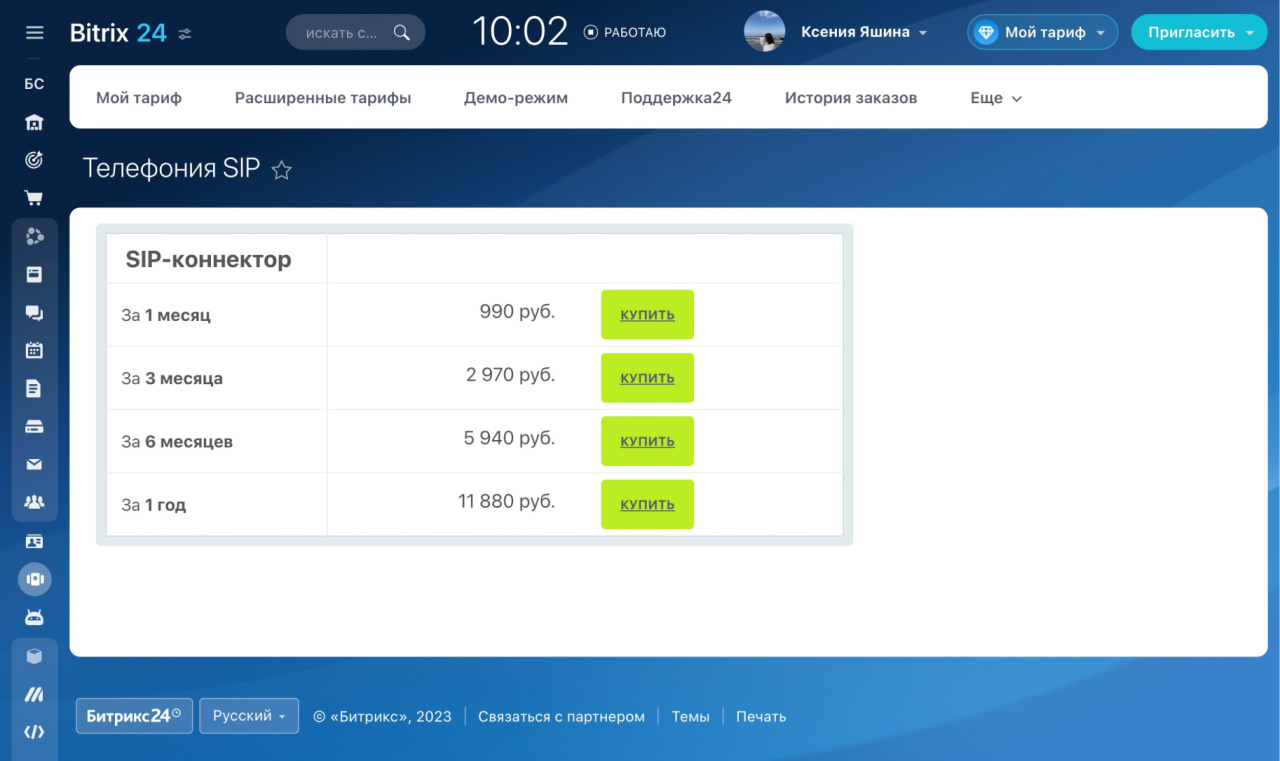Expand the Еще menu
Screen dimensions: 1280x761
(996, 98)
